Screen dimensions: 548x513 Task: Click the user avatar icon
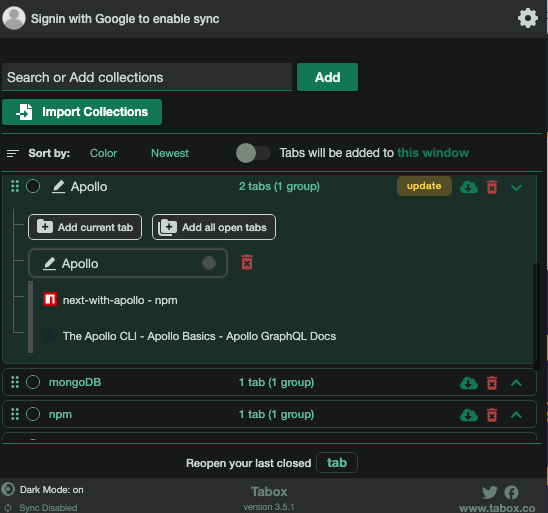[x=14, y=18]
